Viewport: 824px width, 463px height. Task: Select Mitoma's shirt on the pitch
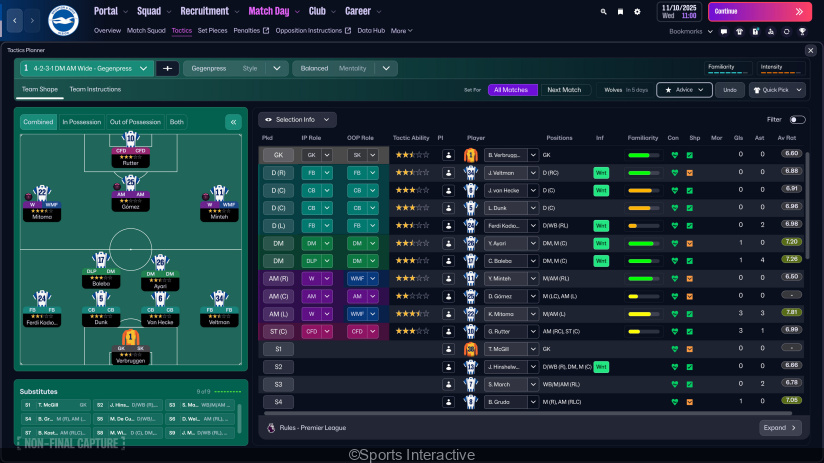42,193
